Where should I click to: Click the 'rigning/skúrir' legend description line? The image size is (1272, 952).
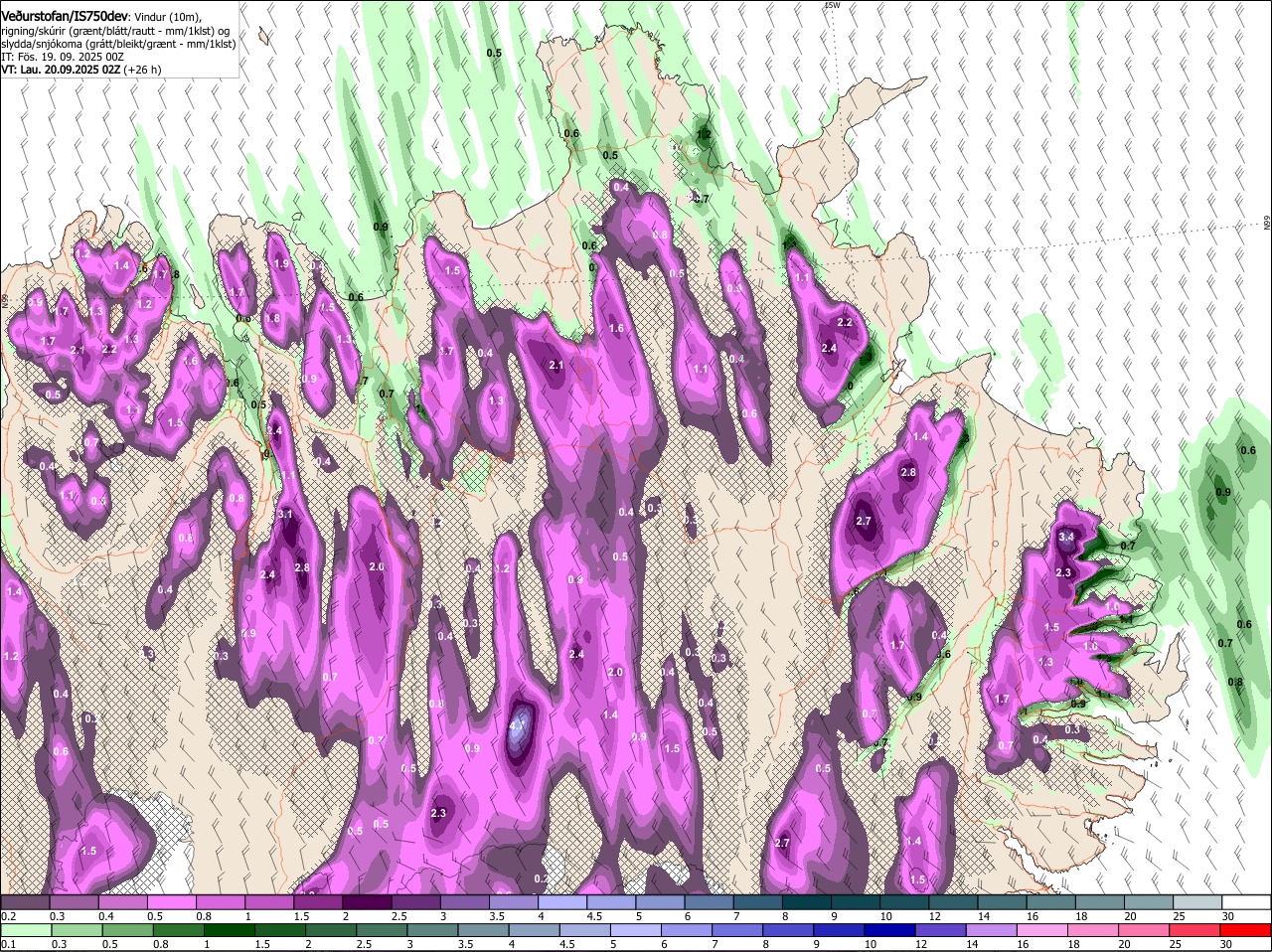click(x=116, y=31)
